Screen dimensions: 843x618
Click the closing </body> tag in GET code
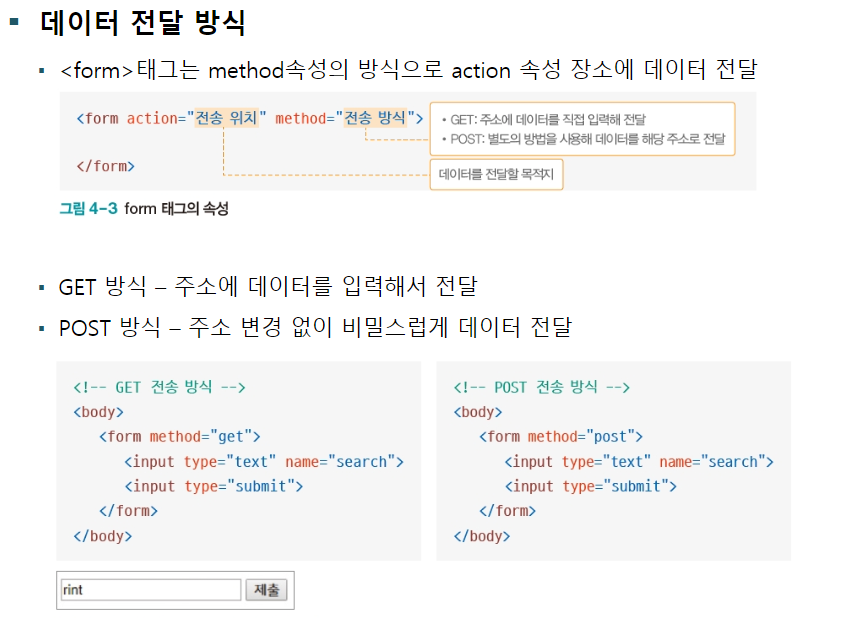pyautogui.click(x=103, y=536)
